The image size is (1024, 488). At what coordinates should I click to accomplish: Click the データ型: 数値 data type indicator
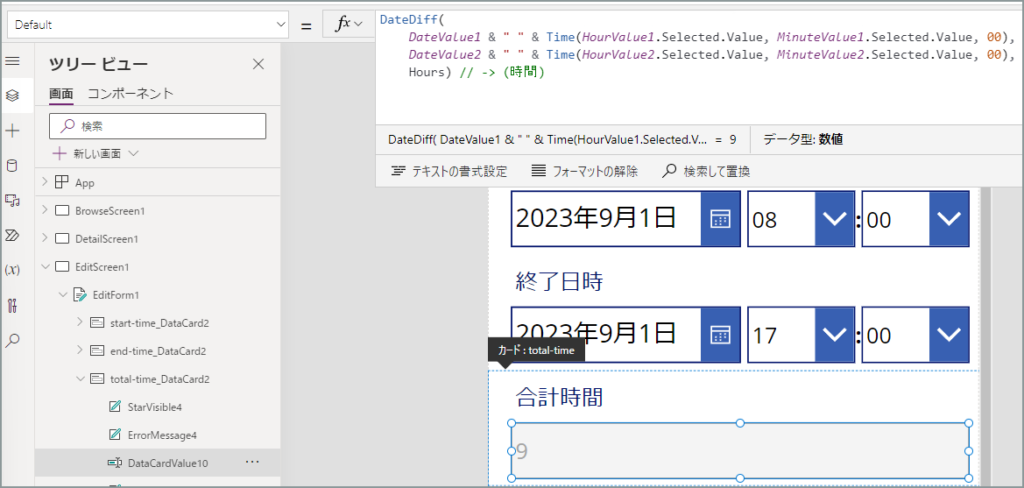click(803, 139)
